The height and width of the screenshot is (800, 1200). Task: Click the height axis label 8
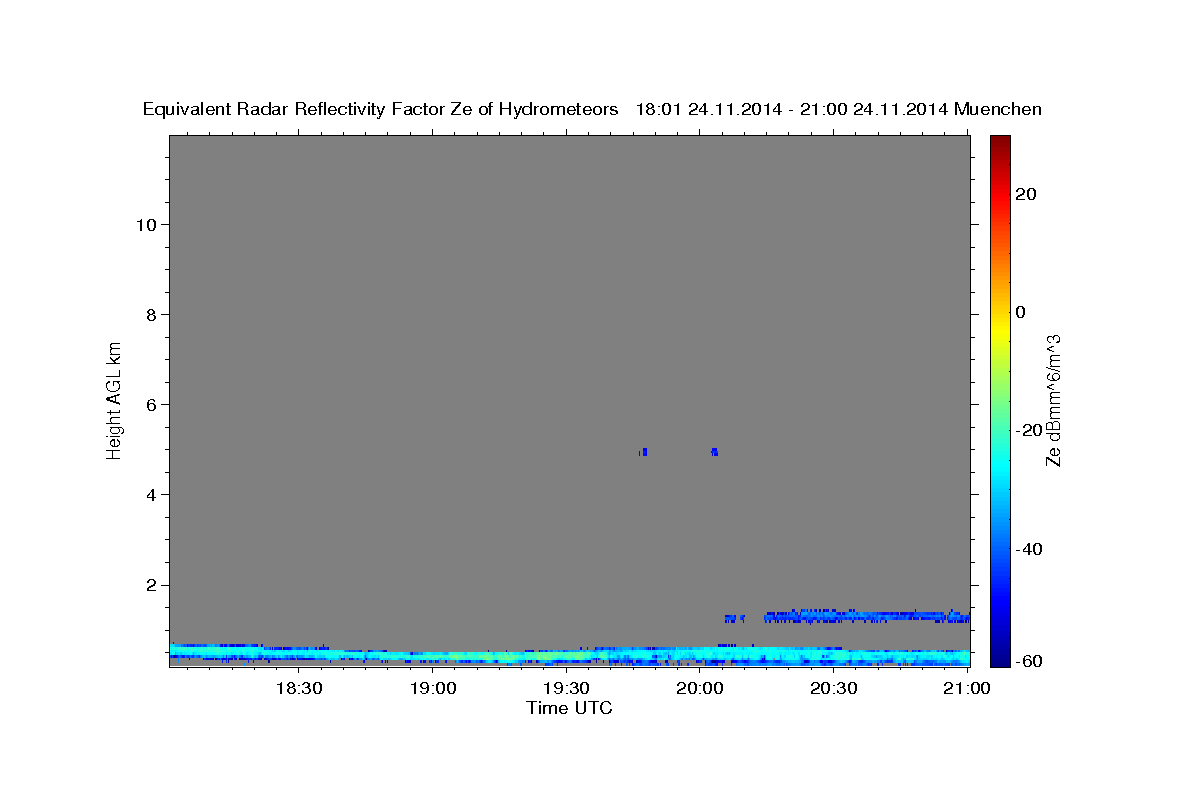click(150, 314)
